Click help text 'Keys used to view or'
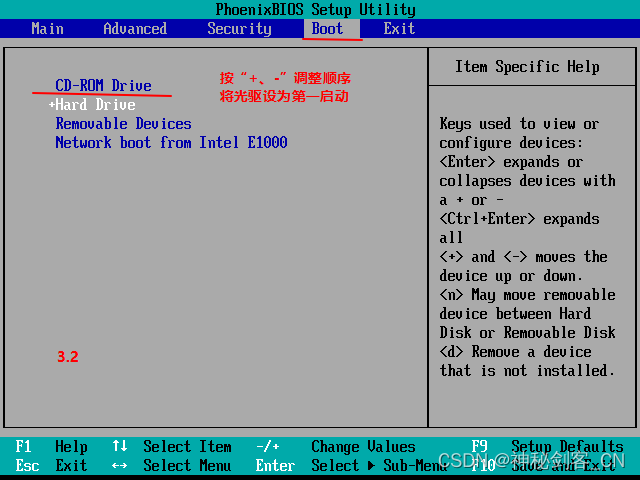Screen dimensions: 640x480 (519, 123)
